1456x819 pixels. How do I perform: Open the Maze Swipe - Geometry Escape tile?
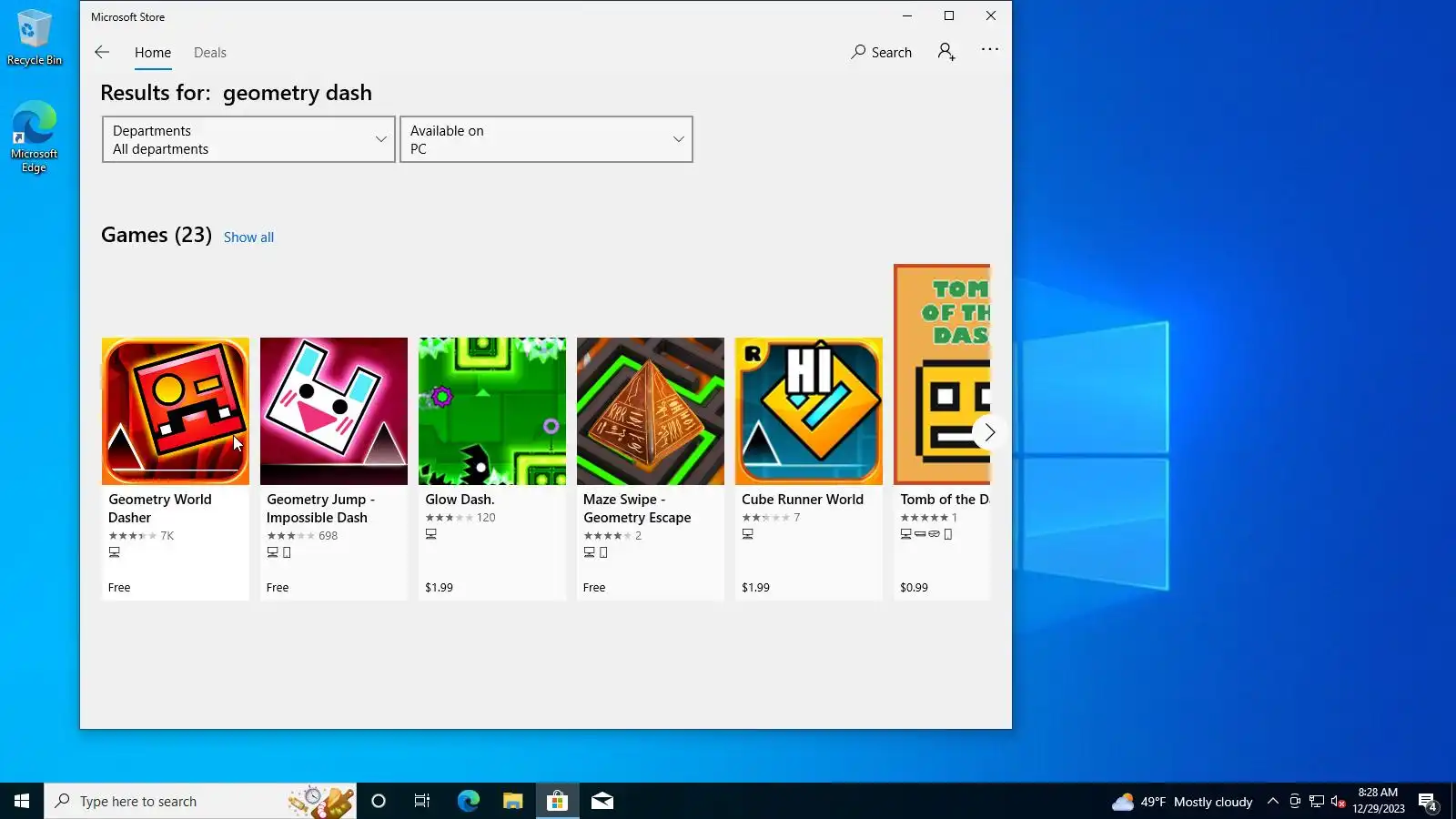tap(651, 469)
